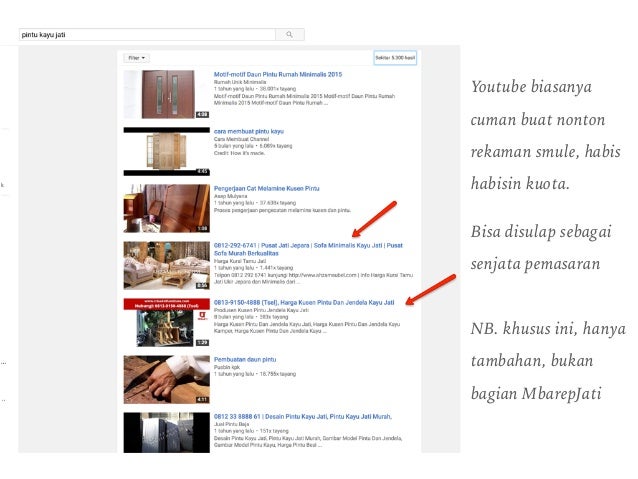Click the wood carving hands thumbnail
The height and width of the screenshot is (479, 638).
click(x=167, y=379)
